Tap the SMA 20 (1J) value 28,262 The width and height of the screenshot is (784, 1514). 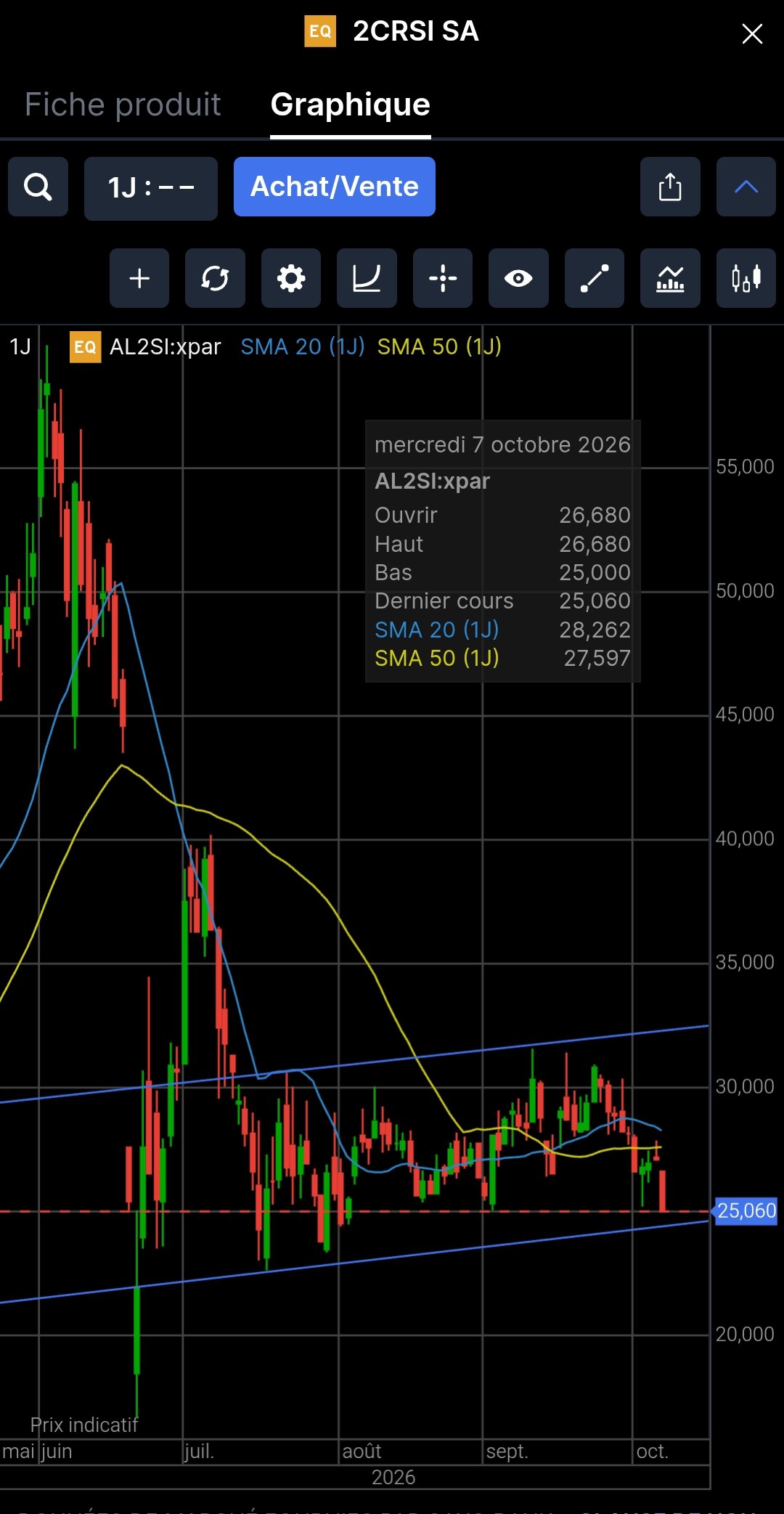click(595, 630)
